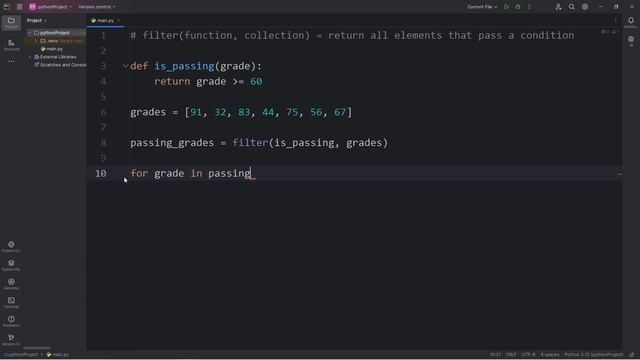The height and width of the screenshot is (360, 640).
Task: Show more tool windows via the ellipsis
Action: 11,61
